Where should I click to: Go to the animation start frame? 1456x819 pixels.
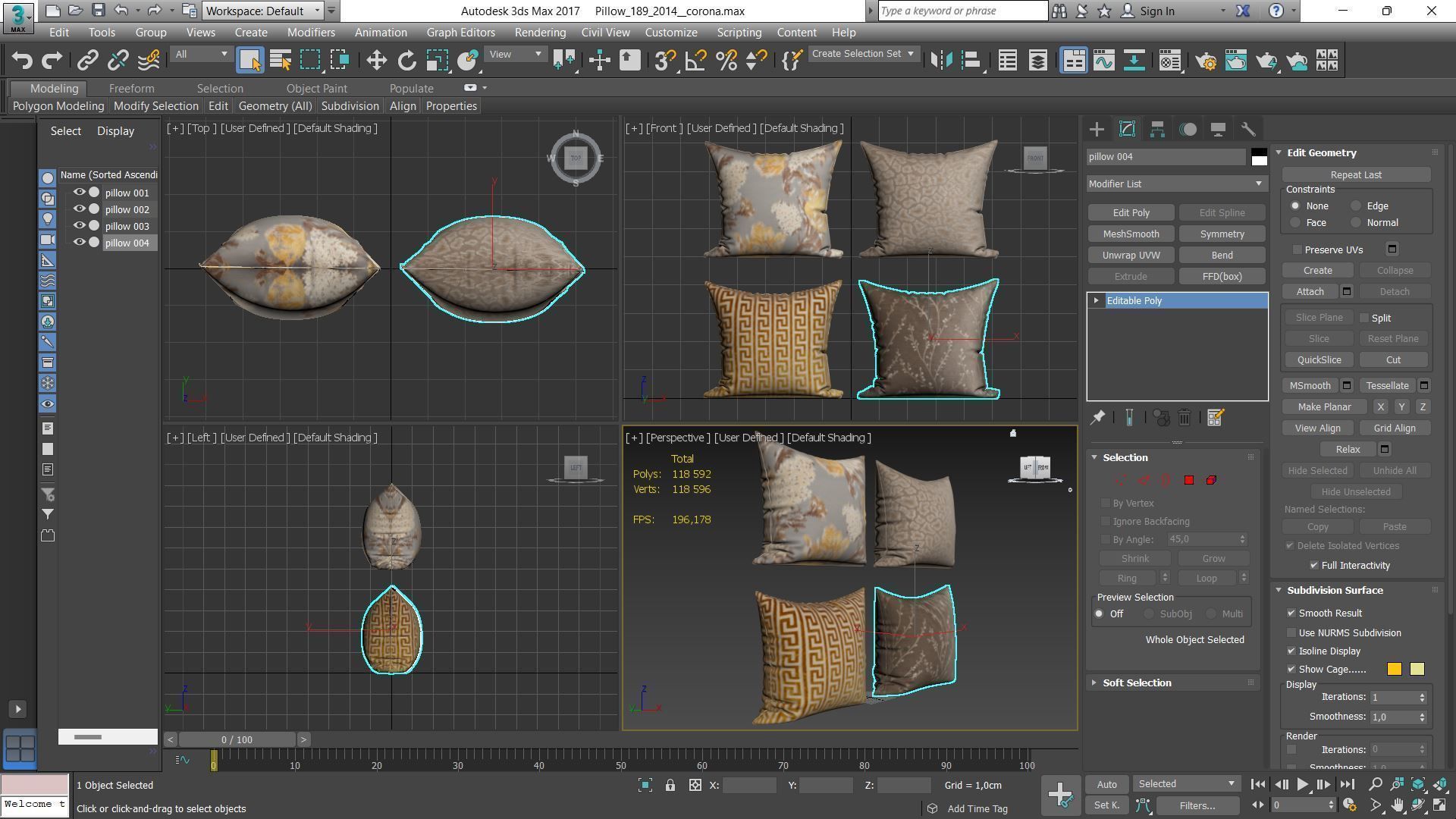1257,785
